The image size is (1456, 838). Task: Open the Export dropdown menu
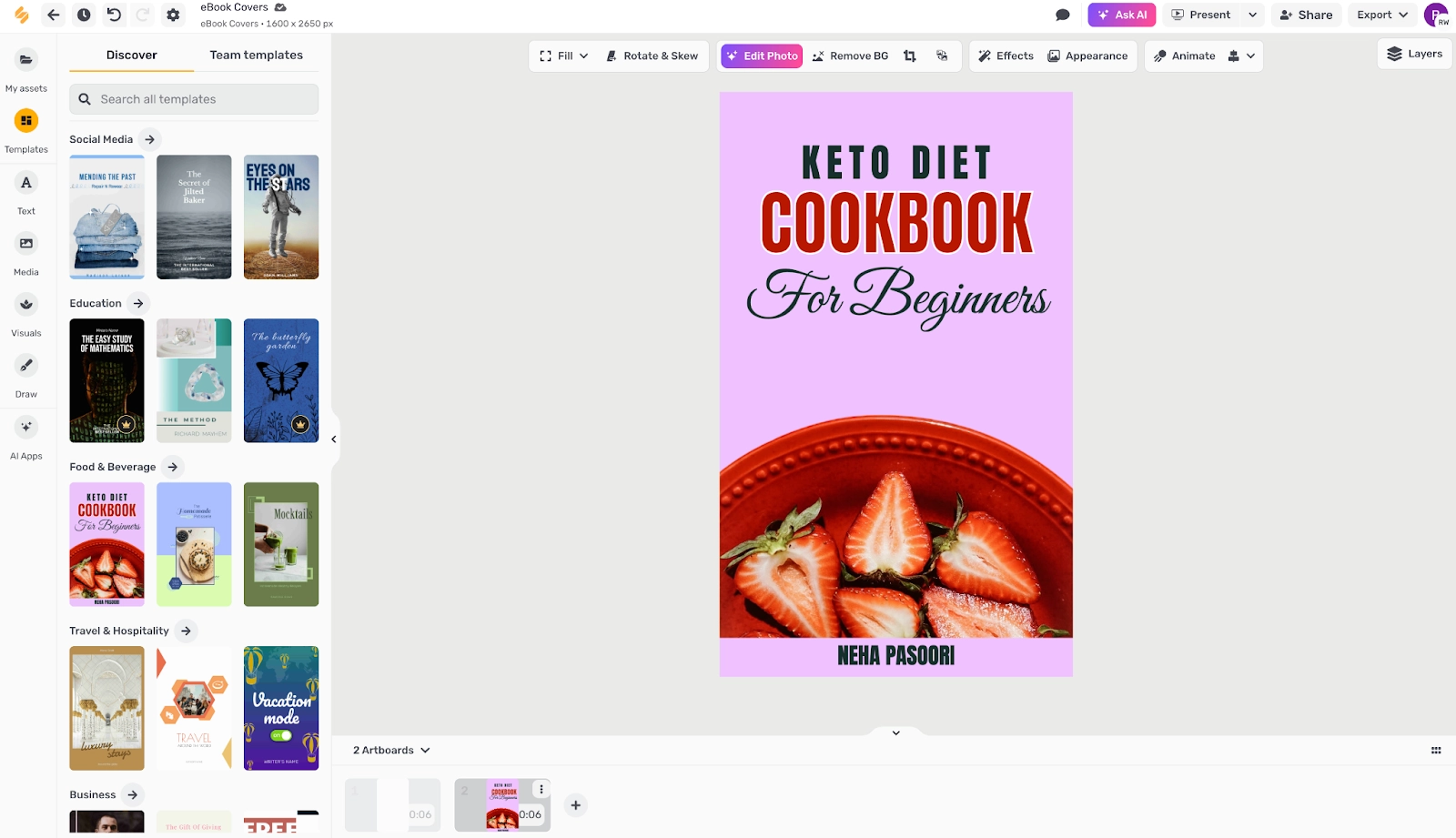pos(1381,15)
